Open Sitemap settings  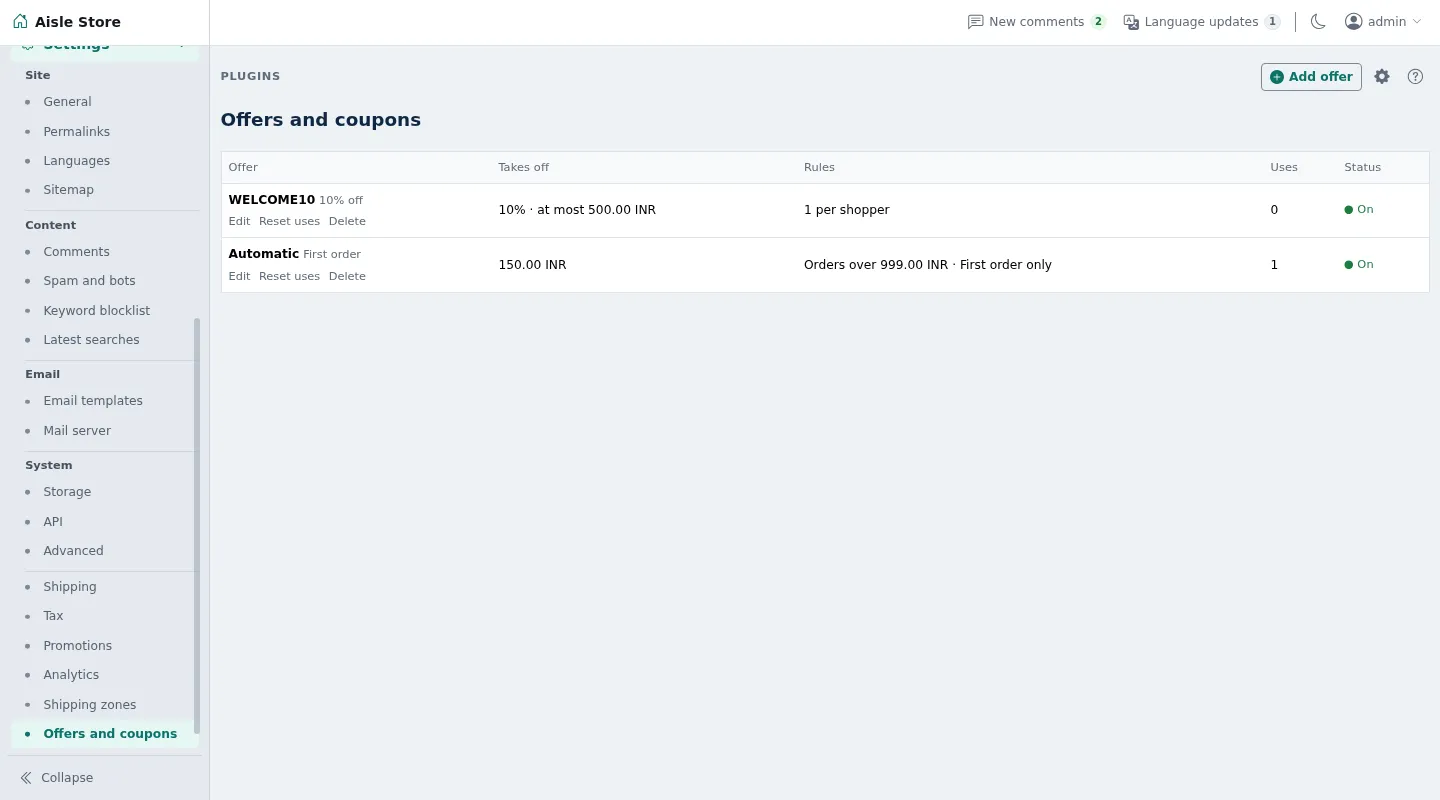coord(68,190)
